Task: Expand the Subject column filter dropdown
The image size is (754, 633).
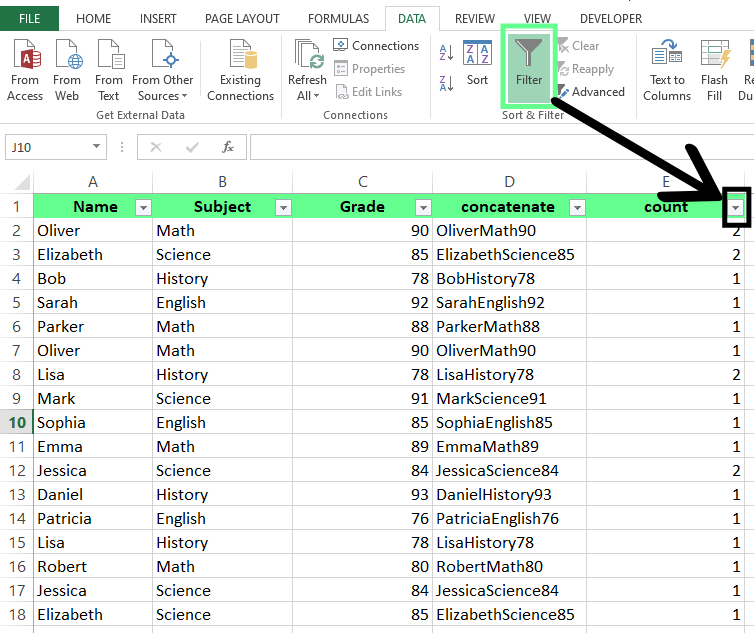Action: click(x=283, y=207)
